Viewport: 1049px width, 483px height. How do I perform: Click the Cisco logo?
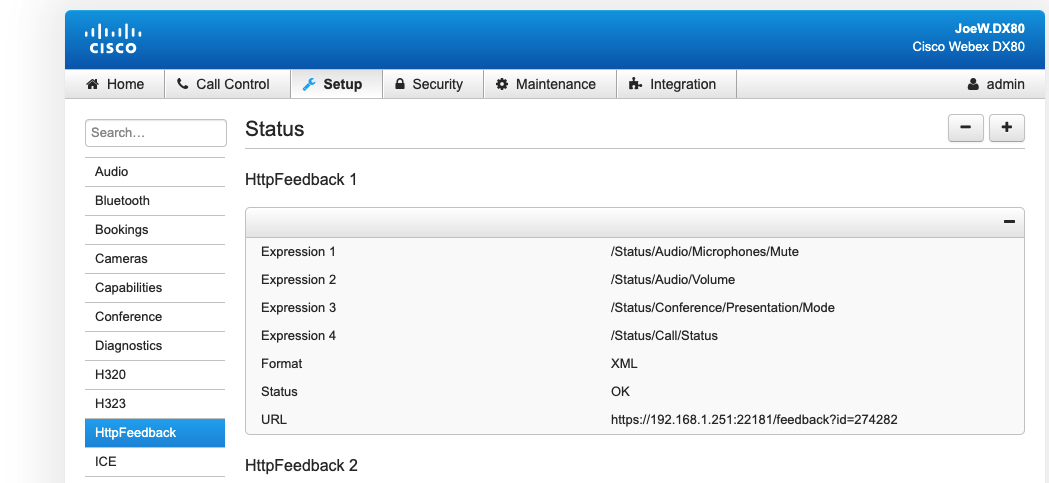113,39
